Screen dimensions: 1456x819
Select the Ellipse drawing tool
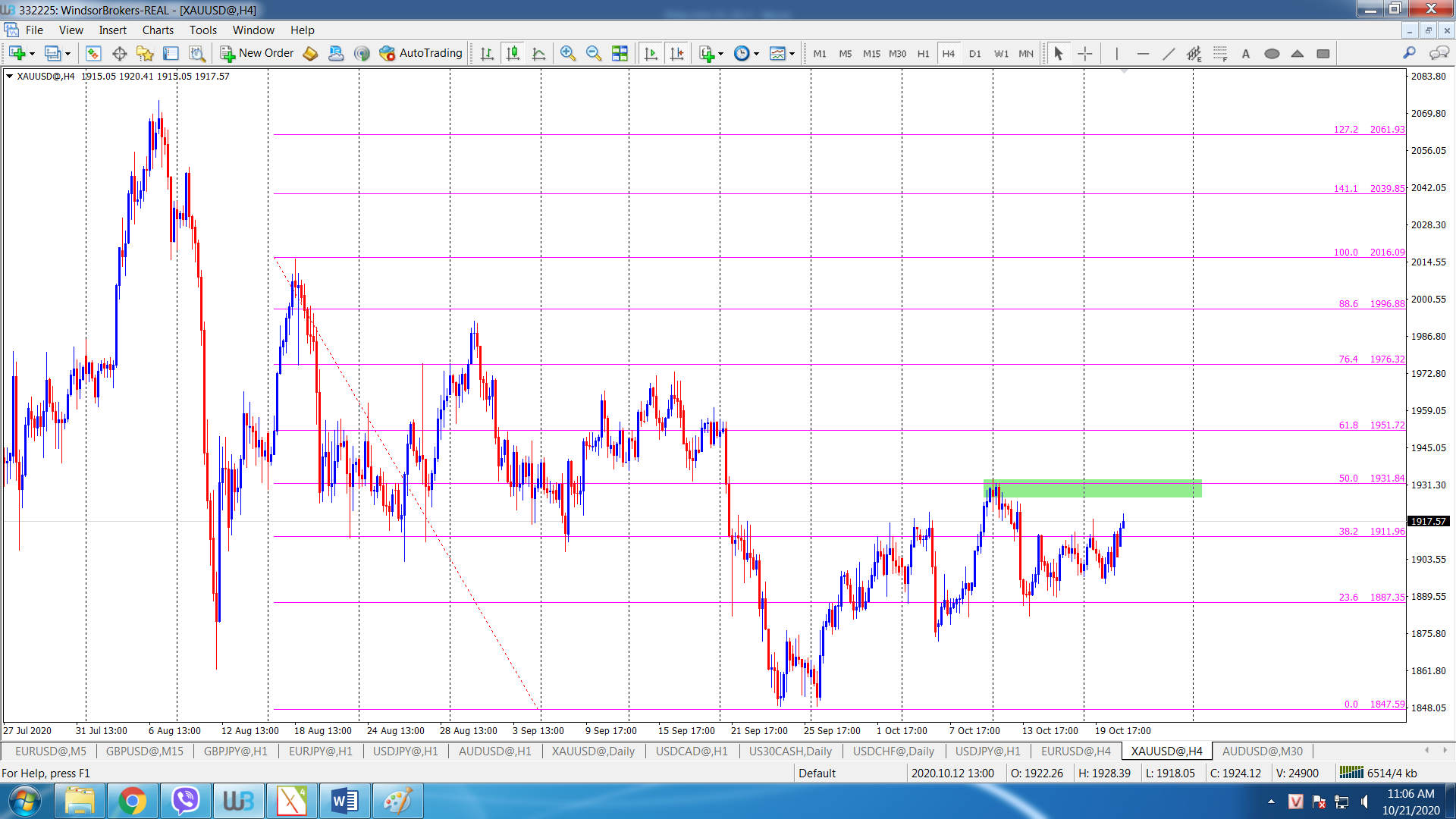click(x=1272, y=53)
